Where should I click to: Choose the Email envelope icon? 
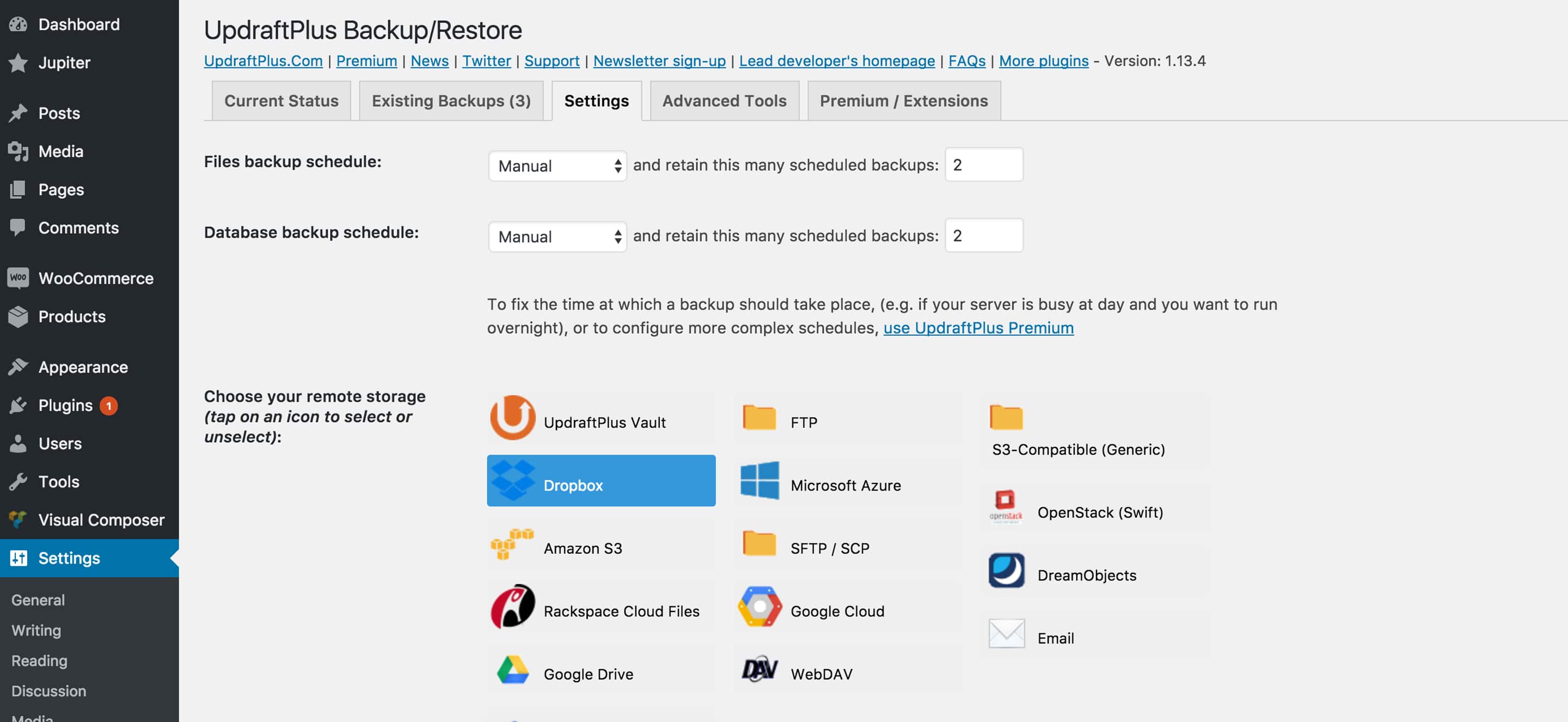coord(1006,633)
